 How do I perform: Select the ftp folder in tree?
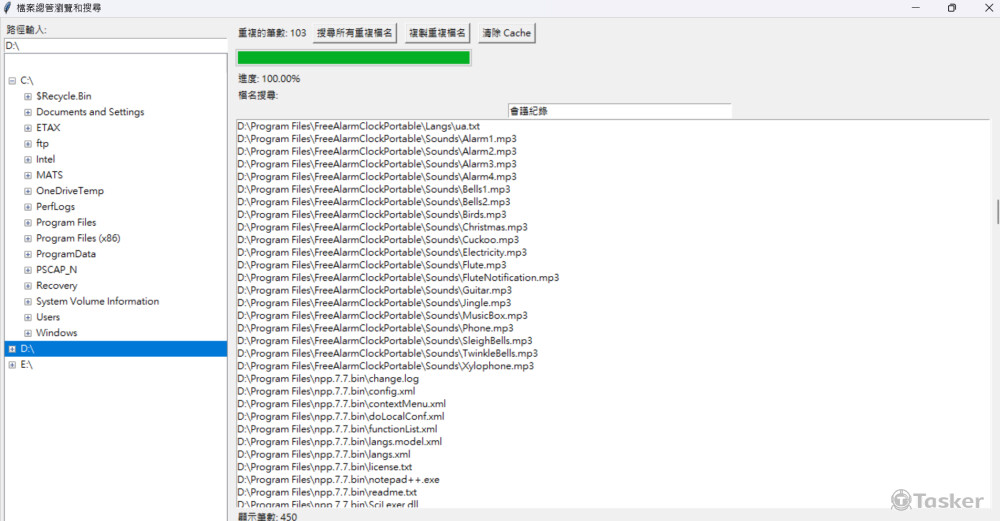click(42, 143)
